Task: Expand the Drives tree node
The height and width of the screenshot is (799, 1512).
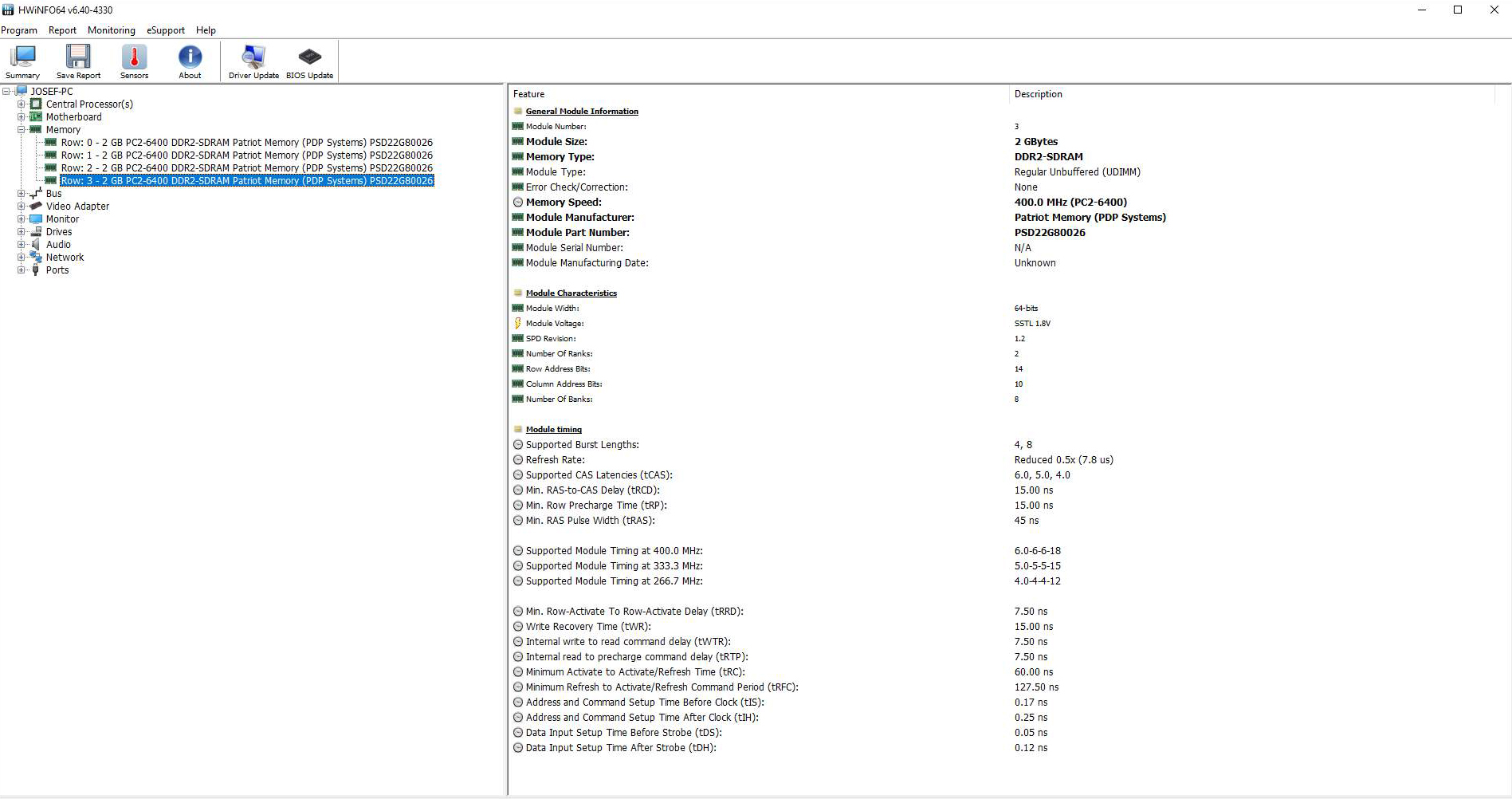Action: coord(22,232)
